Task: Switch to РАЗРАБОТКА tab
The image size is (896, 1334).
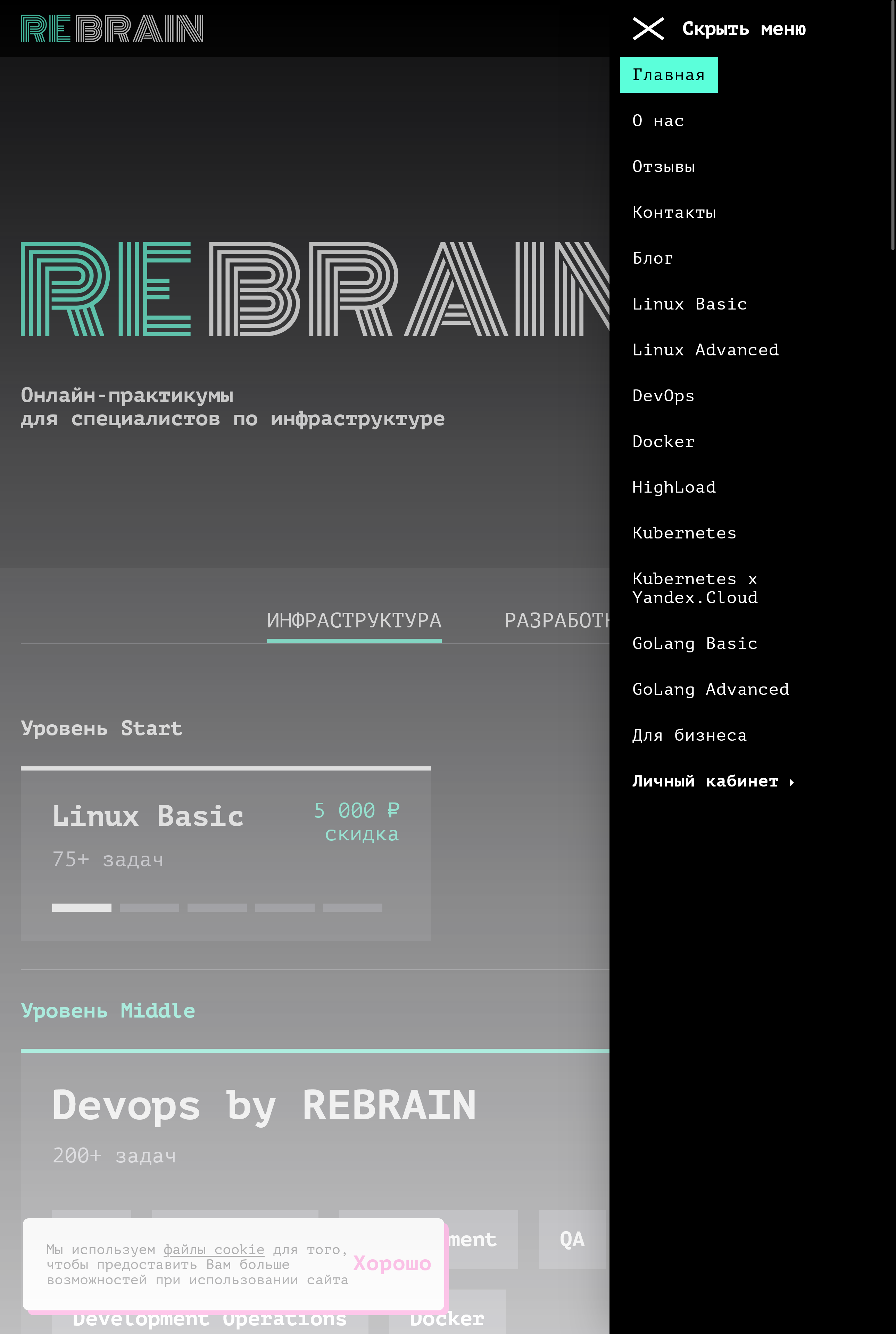Action: point(557,621)
